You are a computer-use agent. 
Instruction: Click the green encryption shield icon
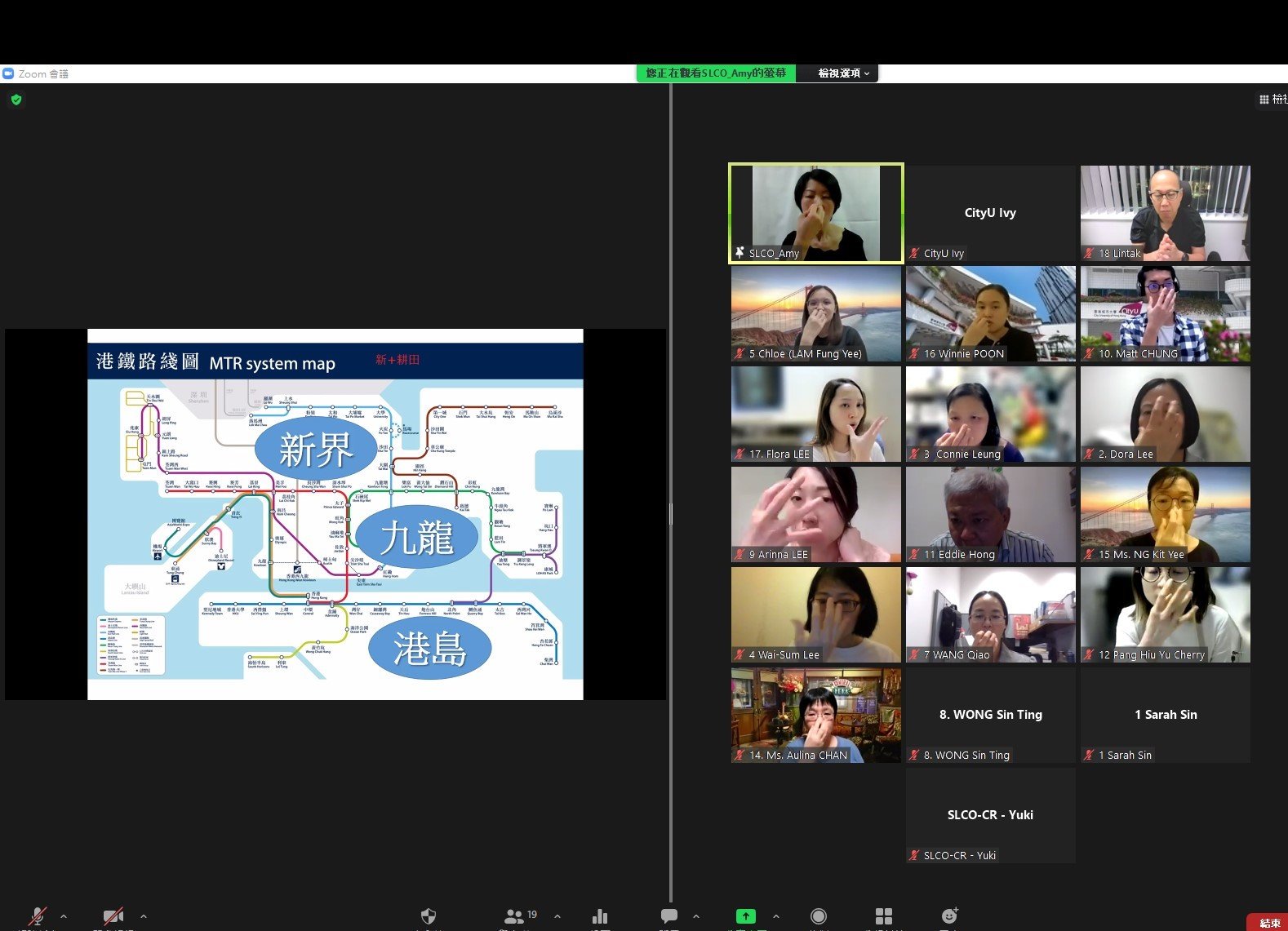16,100
